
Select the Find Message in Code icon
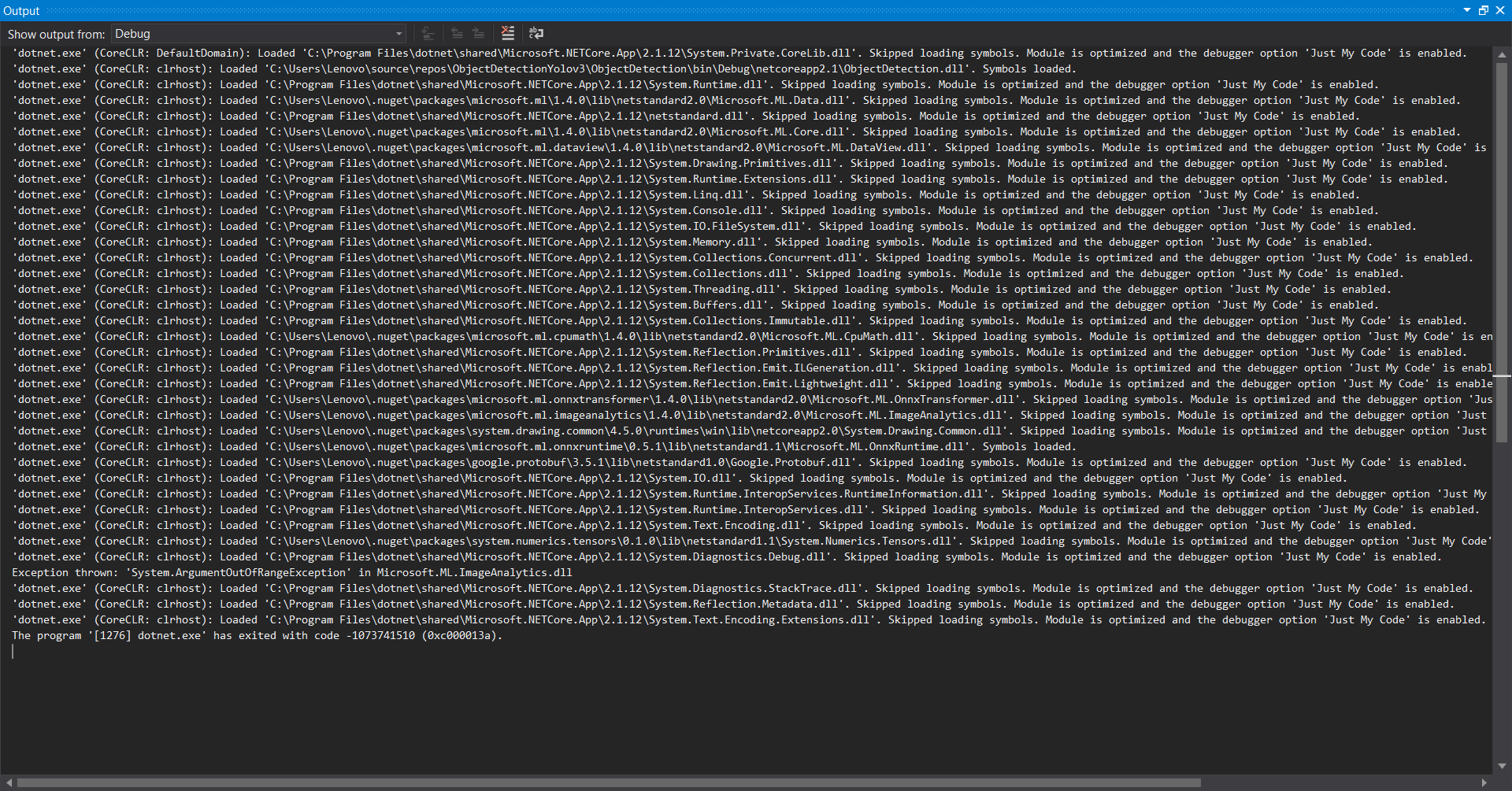(428, 33)
